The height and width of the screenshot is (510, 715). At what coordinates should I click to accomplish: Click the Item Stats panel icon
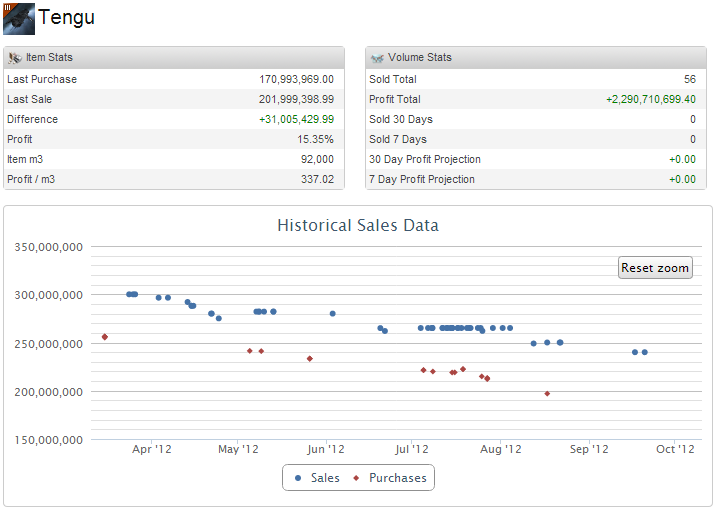pyautogui.click(x=15, y=58)
